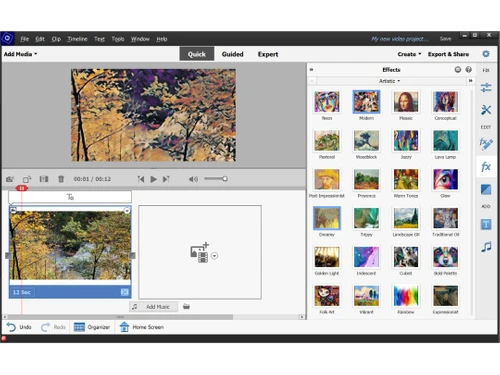The image size is (500, 375).
Task: Delete clip with trash icon
Action: [x=61, y=179]
